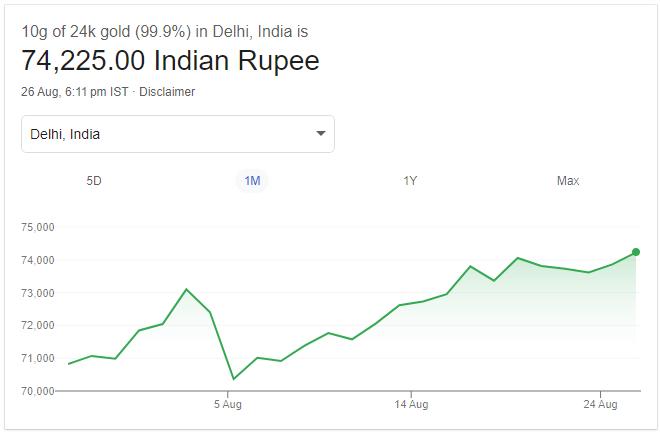The image size is (660, 434).
Task: Select the 1M time range tab
Action: coord(252,181)
